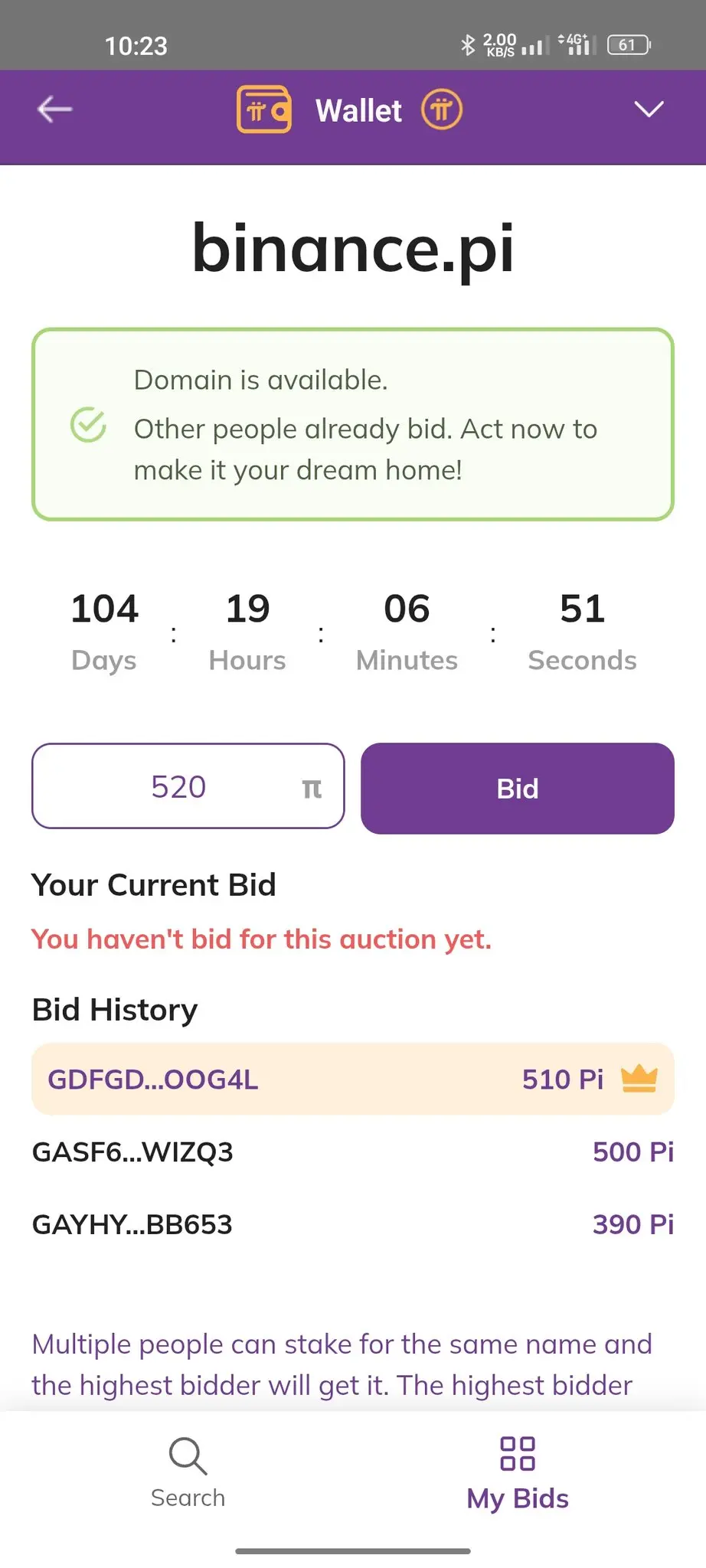Screen dimensions: 706x1568
Task: Tap the Pi coin logo icon
Action: (442, 109)
